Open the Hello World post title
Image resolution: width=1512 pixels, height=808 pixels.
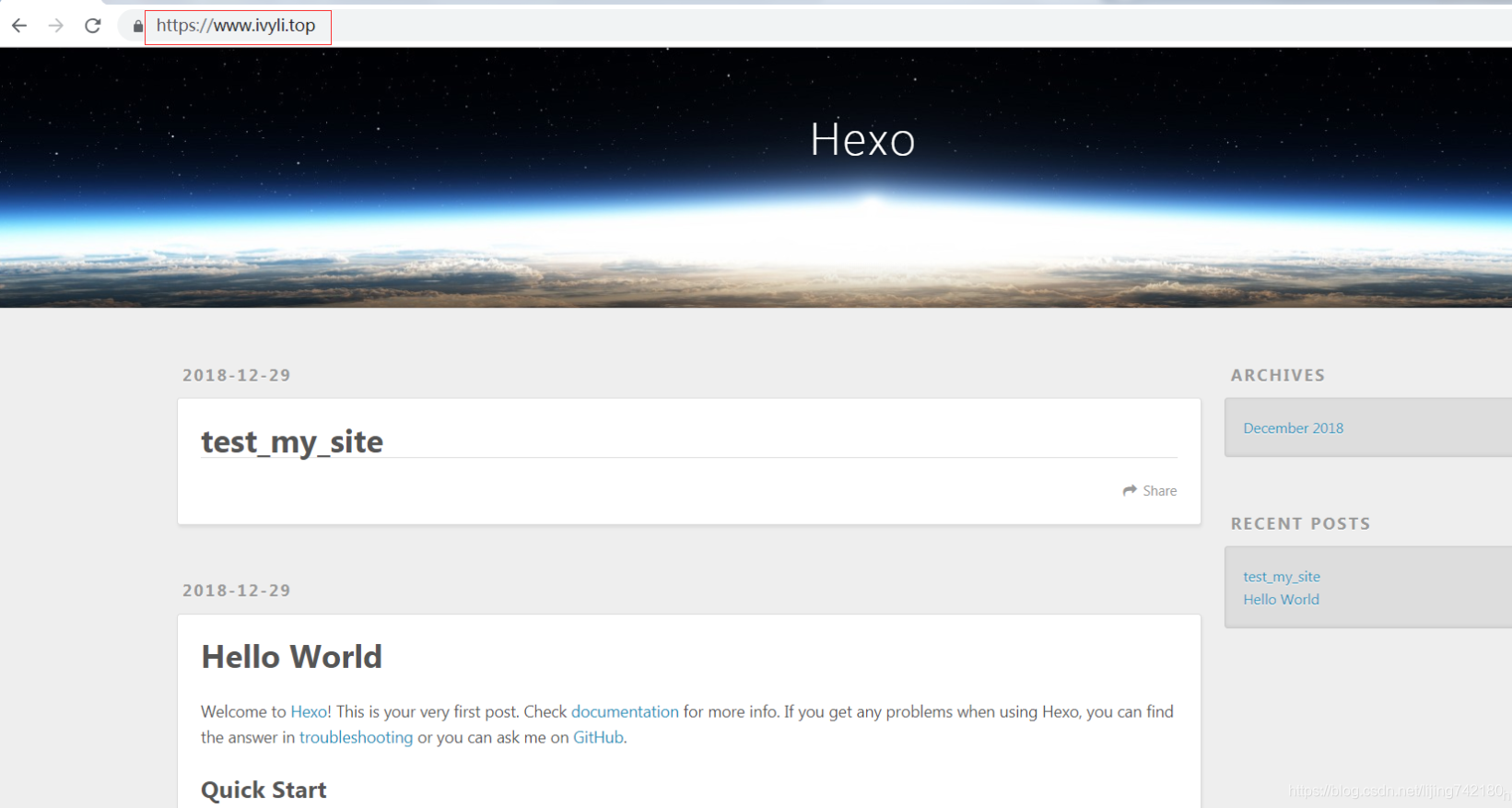(x=291, y=657)
